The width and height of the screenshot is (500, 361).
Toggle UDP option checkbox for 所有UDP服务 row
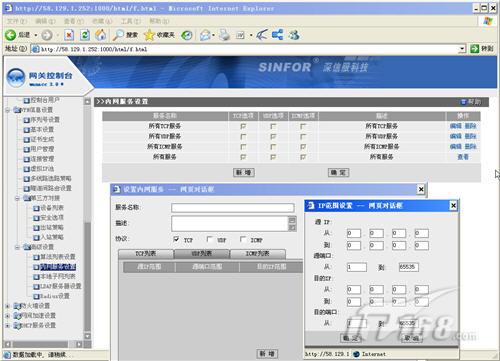click(273, 137)
